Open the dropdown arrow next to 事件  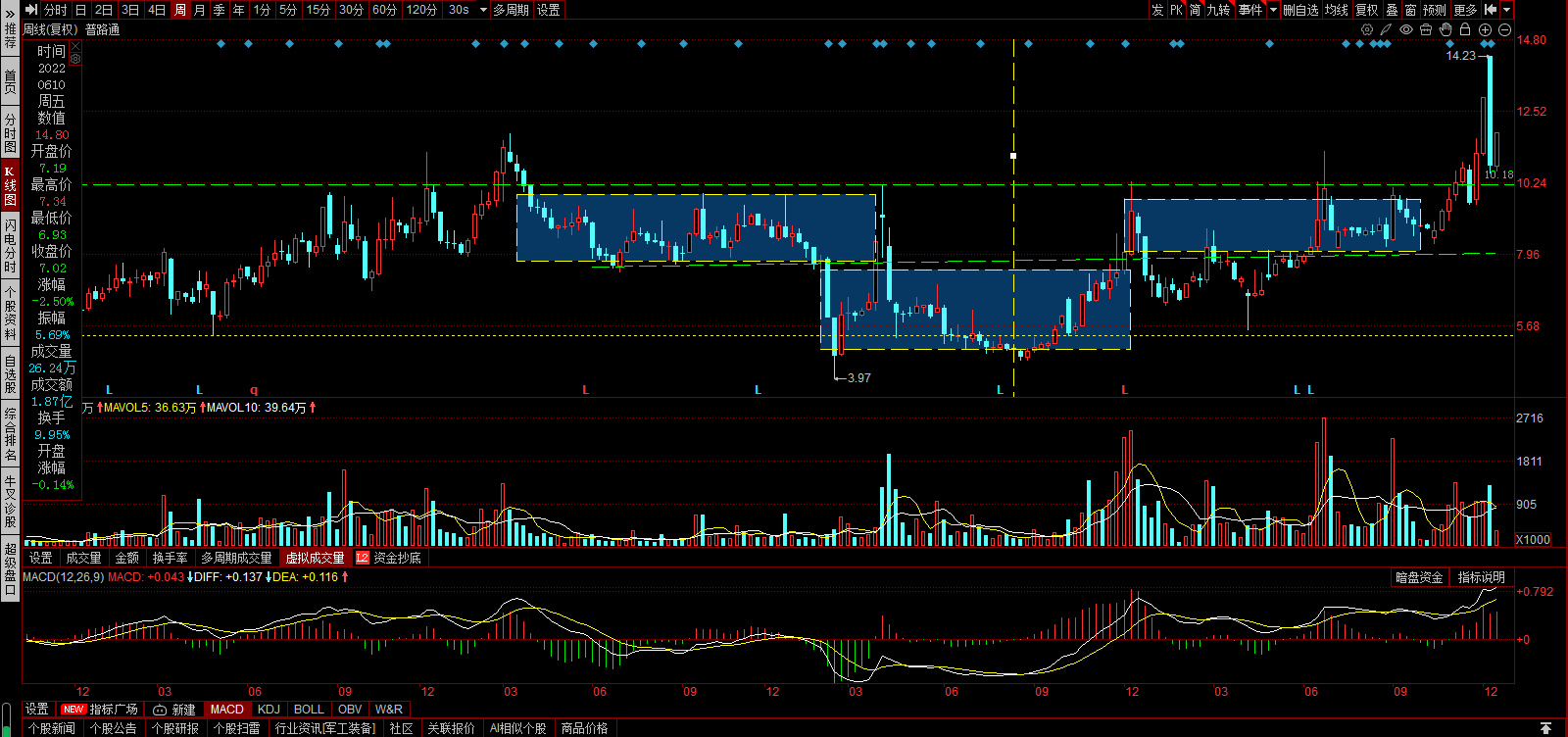[x=1273, y=10]
